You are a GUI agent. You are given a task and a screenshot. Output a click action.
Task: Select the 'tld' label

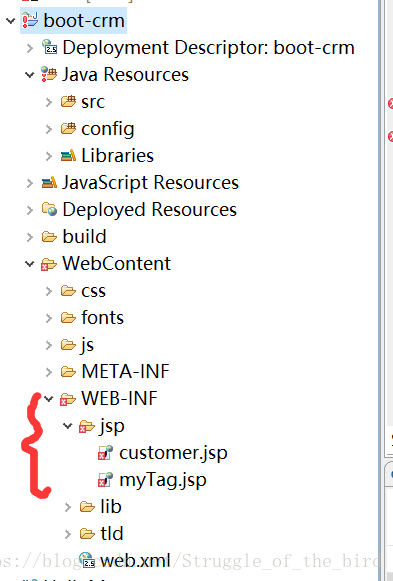tap(111, 534)
